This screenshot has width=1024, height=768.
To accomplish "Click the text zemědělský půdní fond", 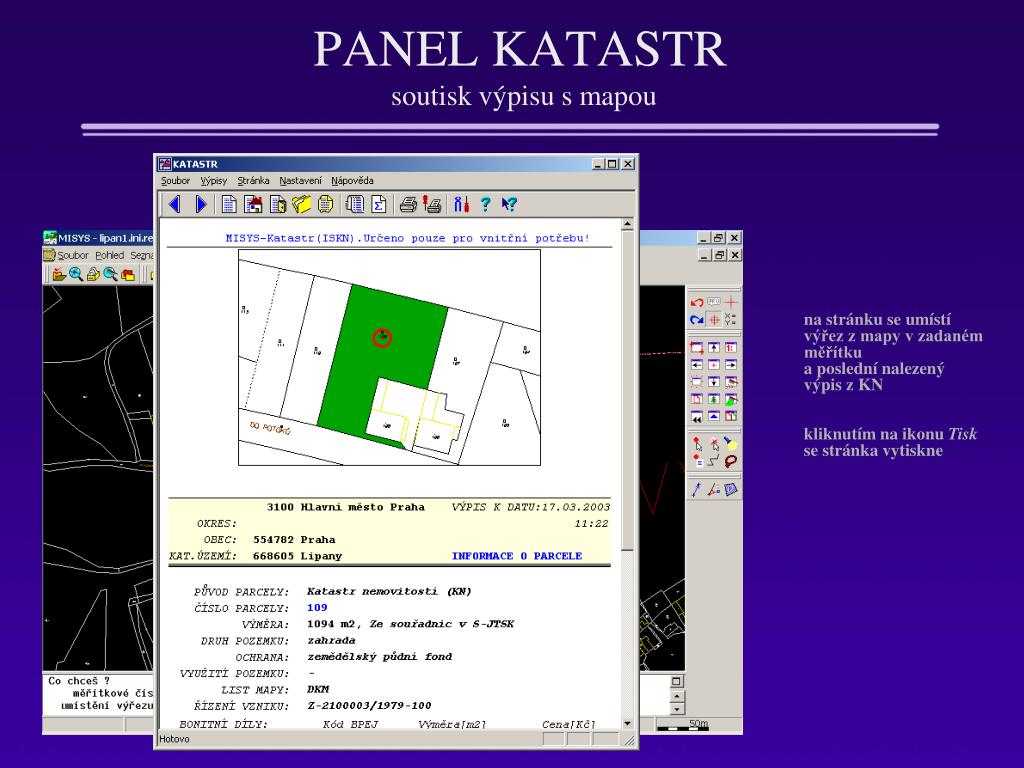I will [x=379, y=656].
